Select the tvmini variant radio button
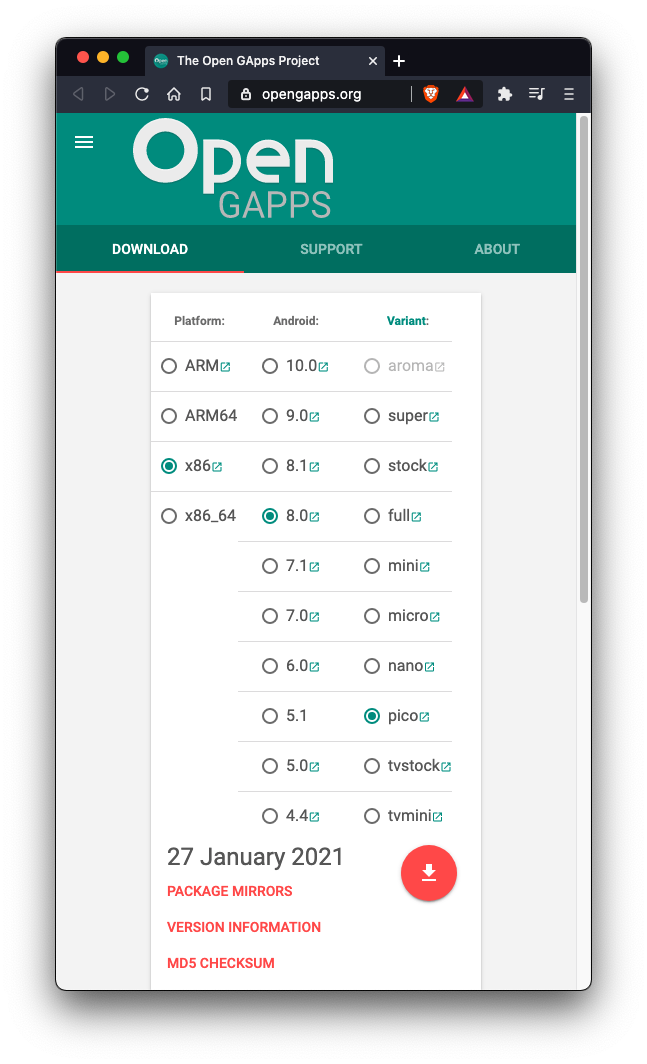647x1064 pixels. [372, 816]
